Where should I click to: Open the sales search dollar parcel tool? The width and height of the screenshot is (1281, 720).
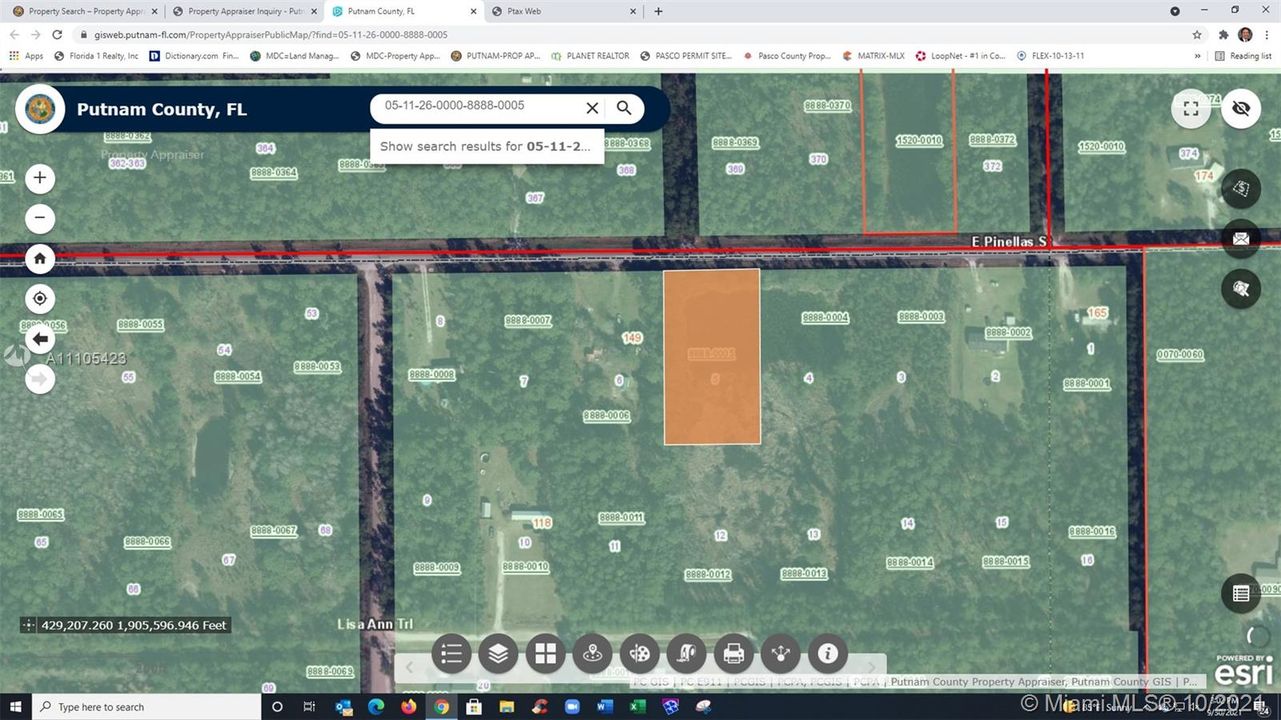click(x=1241, y=188)
